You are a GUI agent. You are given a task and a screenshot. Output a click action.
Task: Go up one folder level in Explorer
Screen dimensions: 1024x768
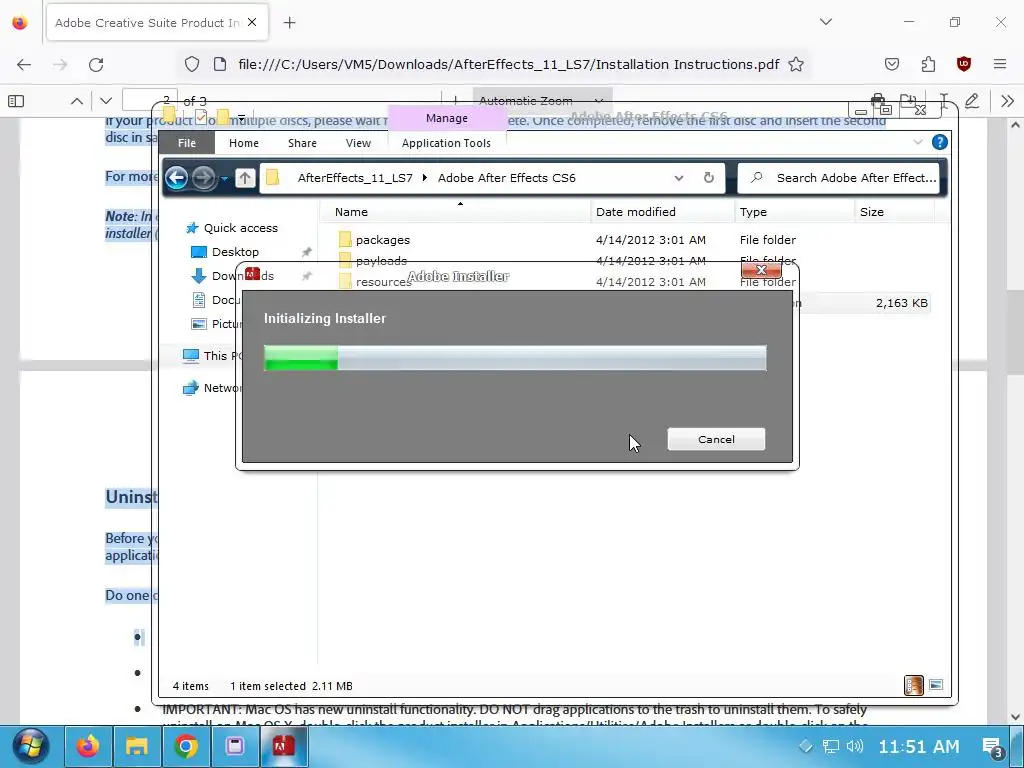point(245,178)
